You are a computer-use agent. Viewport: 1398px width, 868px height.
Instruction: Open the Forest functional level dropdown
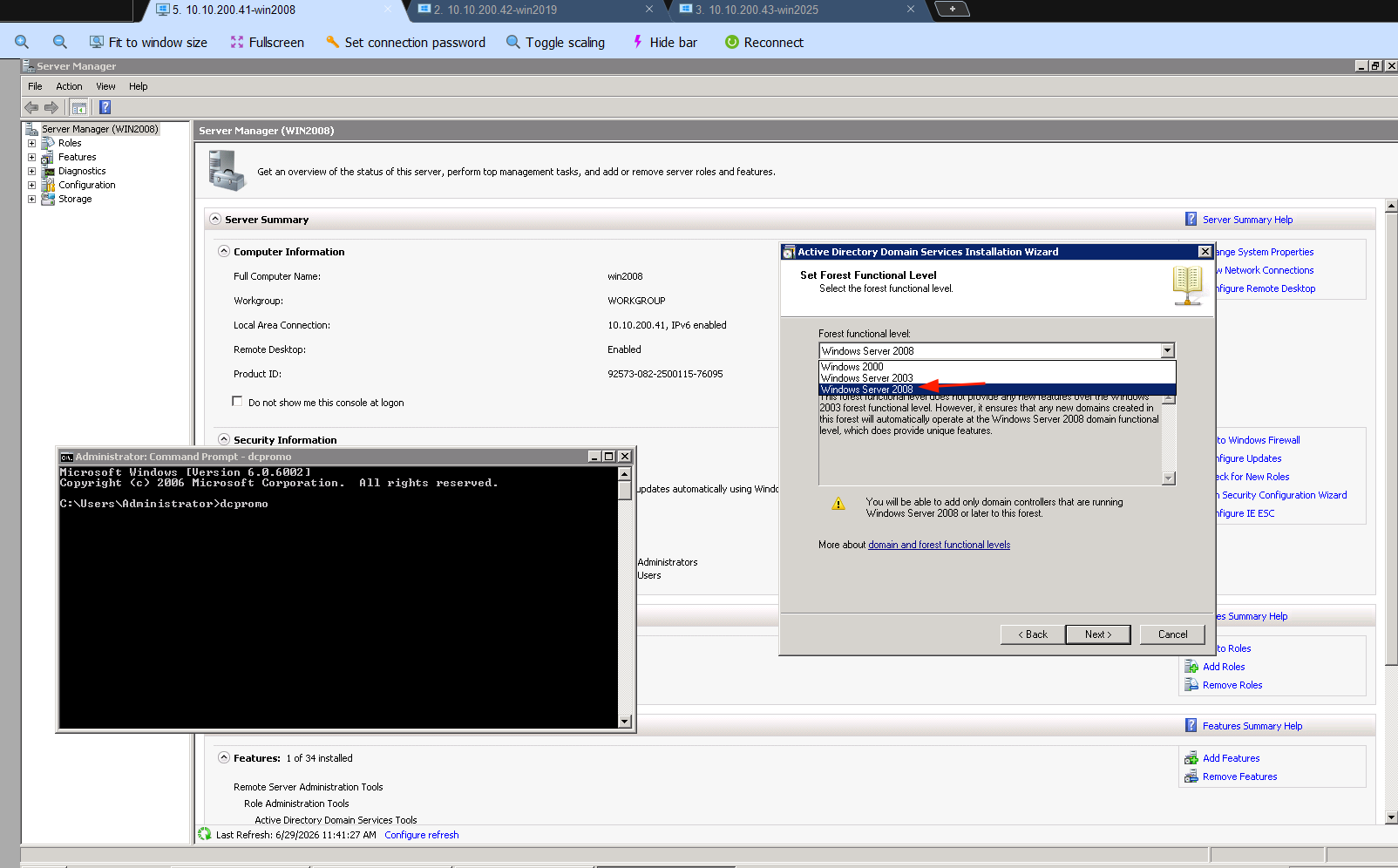1167,350
